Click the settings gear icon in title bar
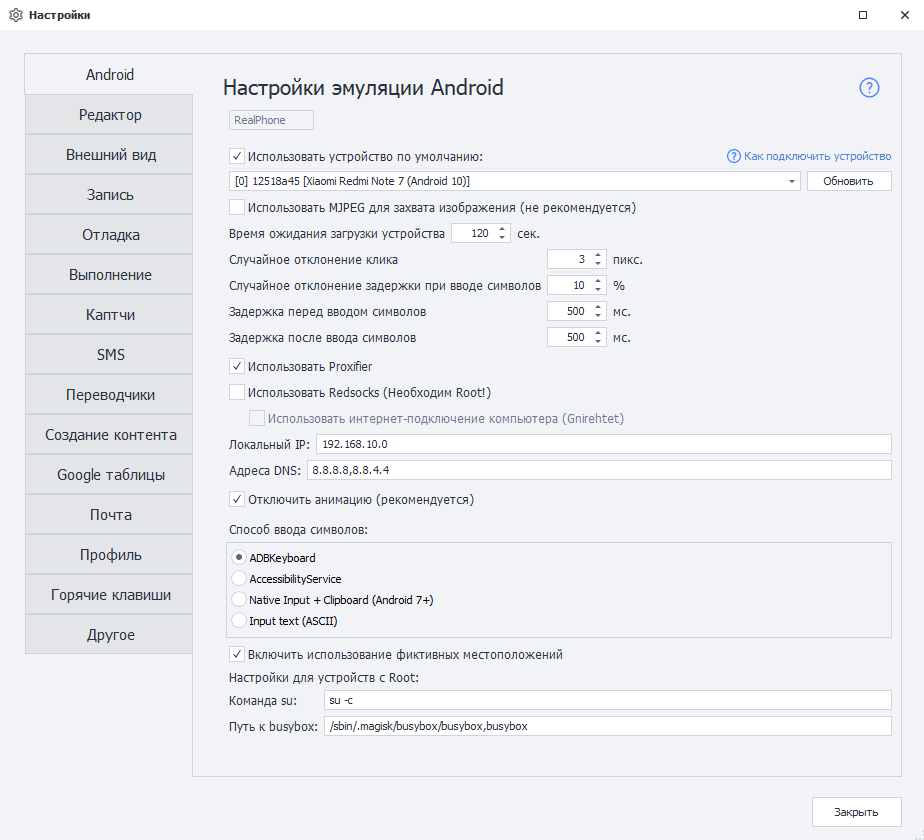 (x=16, y=15)
